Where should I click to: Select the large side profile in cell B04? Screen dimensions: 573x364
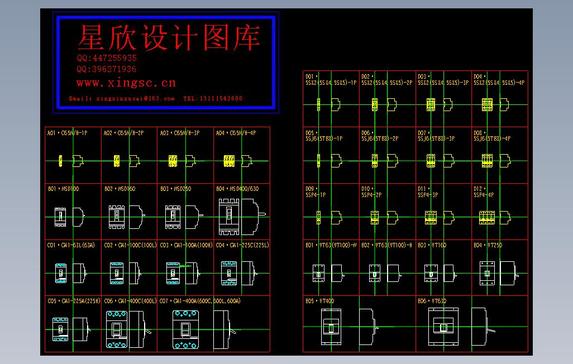[x=253, y=217]
